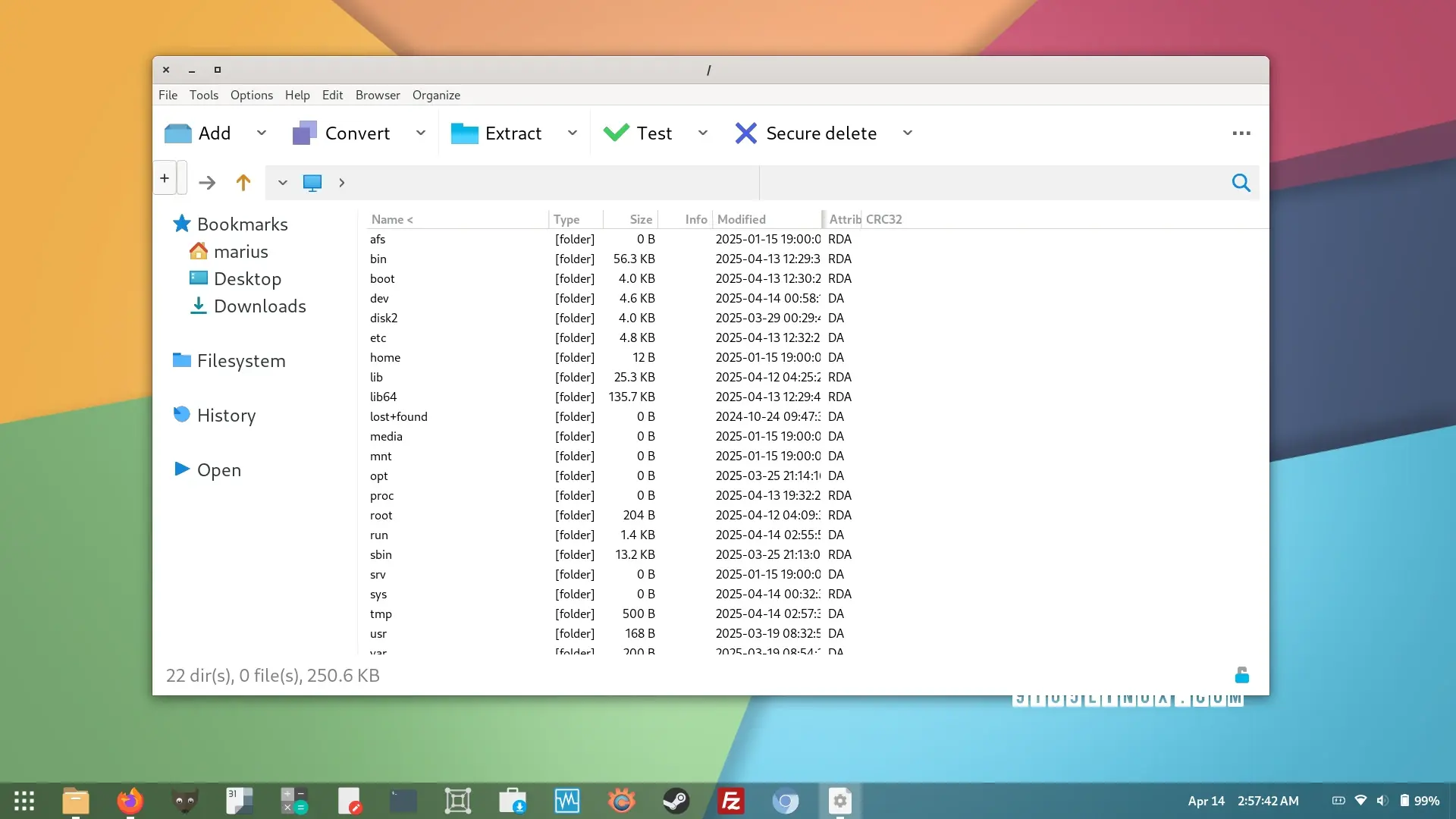Click the orange up-directory arrow
The image size is (1456, 819).
click(x=243, y=183)
